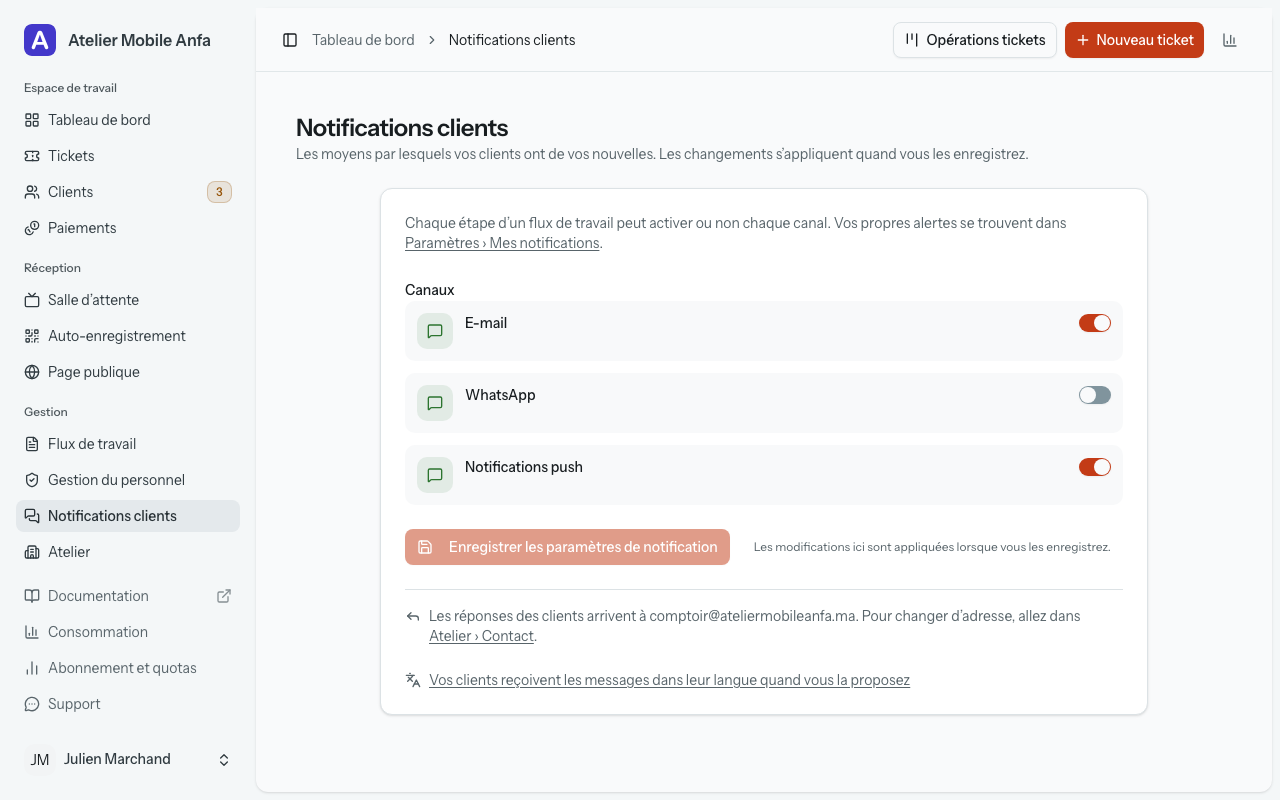Screen dimensions: 1280x800
Task: Follow the Paramètres › Mes notifications link
Action: tap(502, 243)
